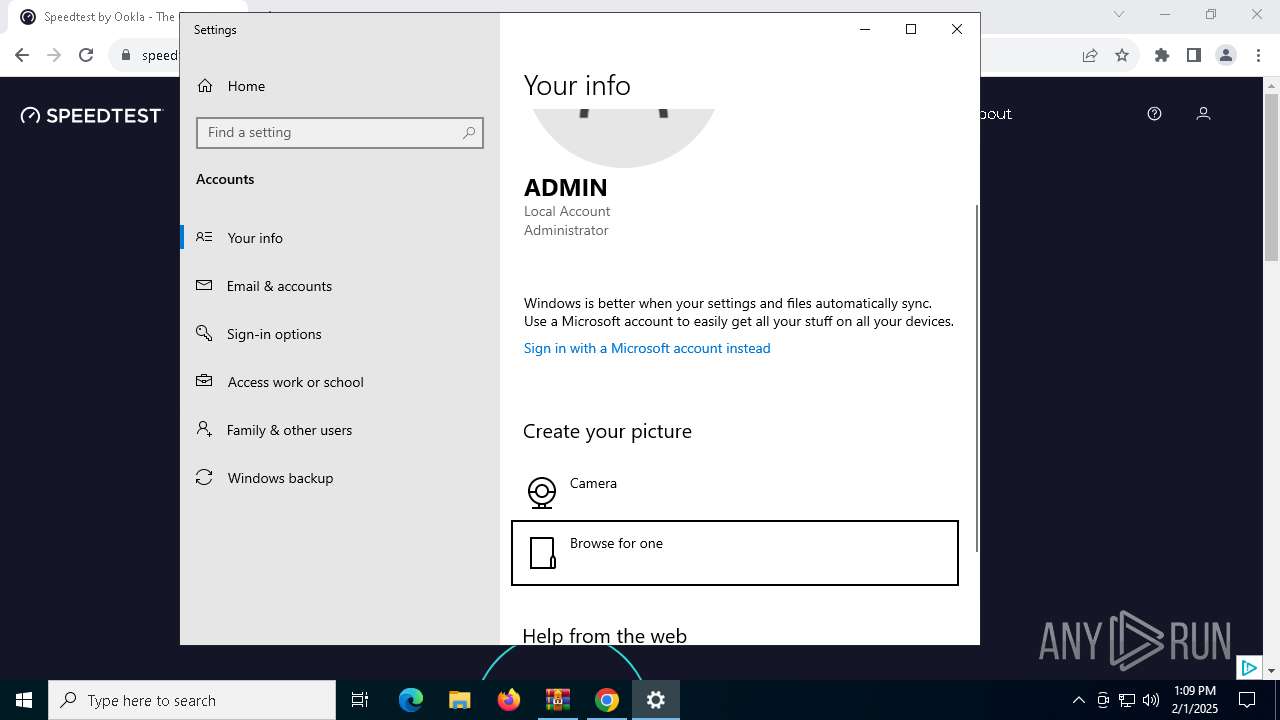
Task: Click the ADMIN profile picture circle
Action: [x=622, y=136]
